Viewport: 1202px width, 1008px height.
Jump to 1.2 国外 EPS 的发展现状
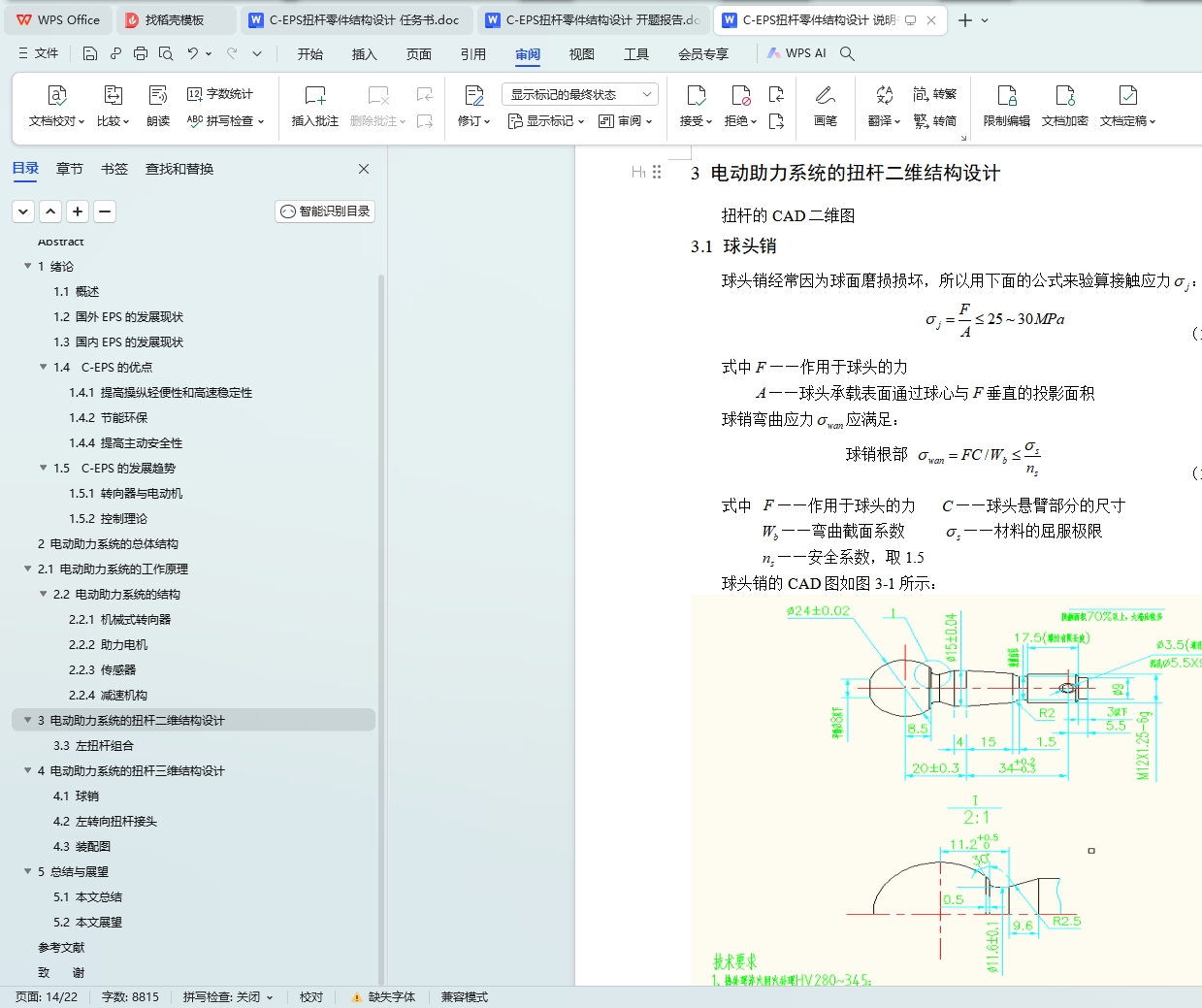point(118,316)
